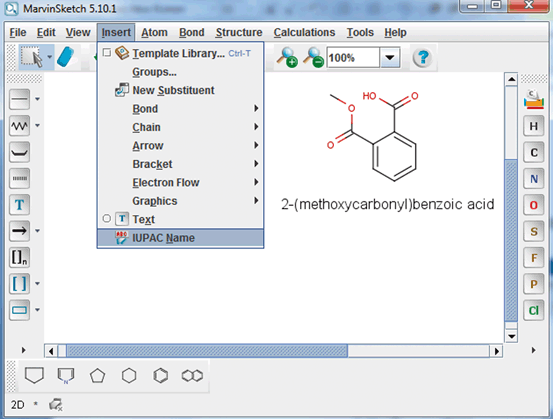Viewport: 553px width, 419px height.
Task: Open the zoom level dropdown arrow
Action: click(390, 57)
